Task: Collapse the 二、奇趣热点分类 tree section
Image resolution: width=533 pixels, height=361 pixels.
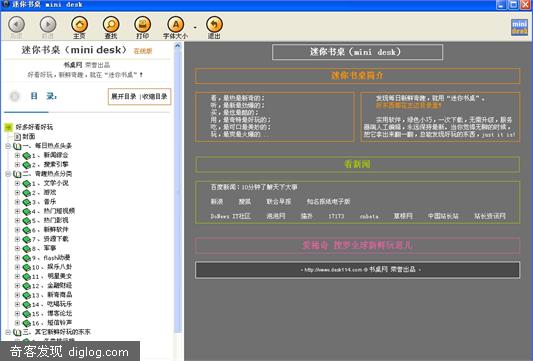Action: (8, 174)
